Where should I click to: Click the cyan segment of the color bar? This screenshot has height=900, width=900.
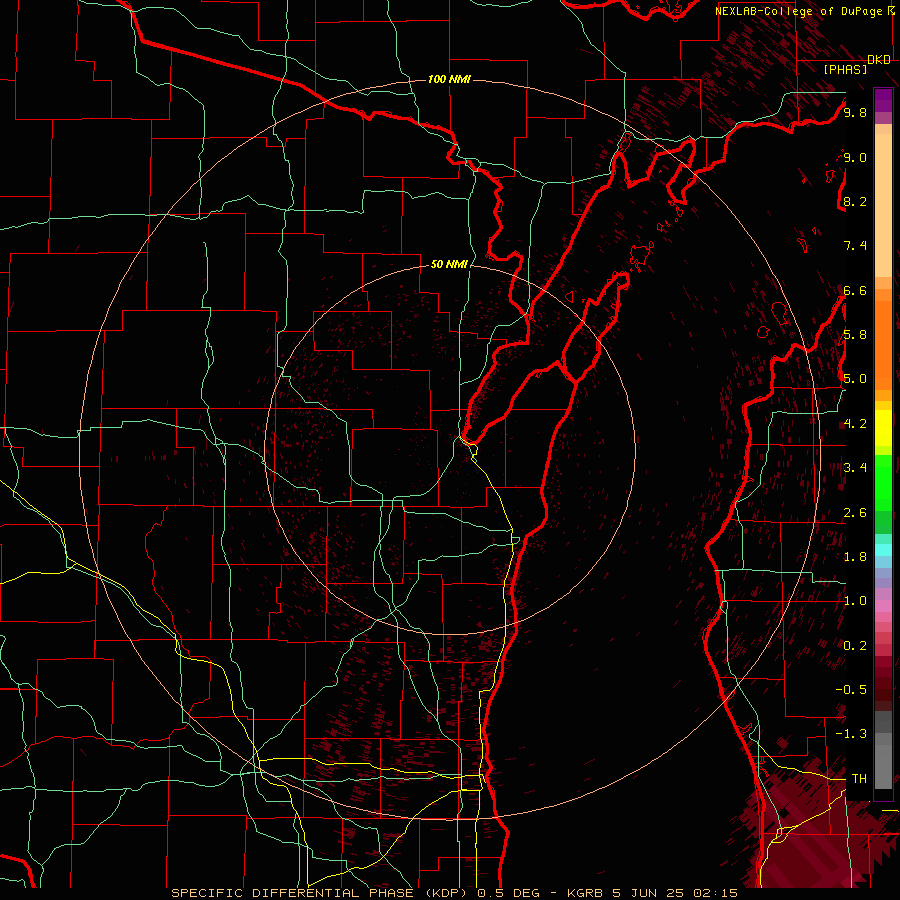(x=883, y=550)
